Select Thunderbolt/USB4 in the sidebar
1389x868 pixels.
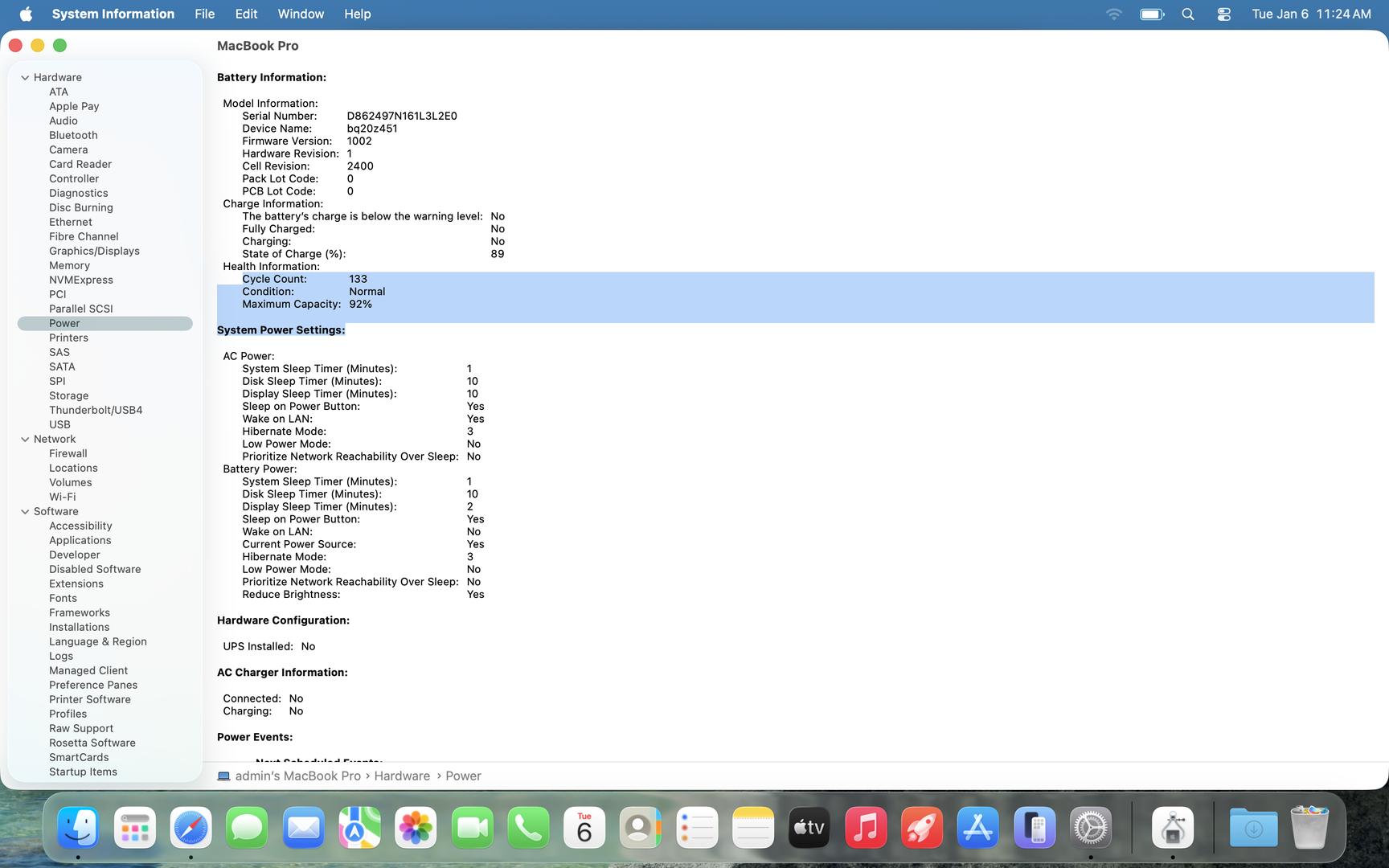tap(96, 410)
